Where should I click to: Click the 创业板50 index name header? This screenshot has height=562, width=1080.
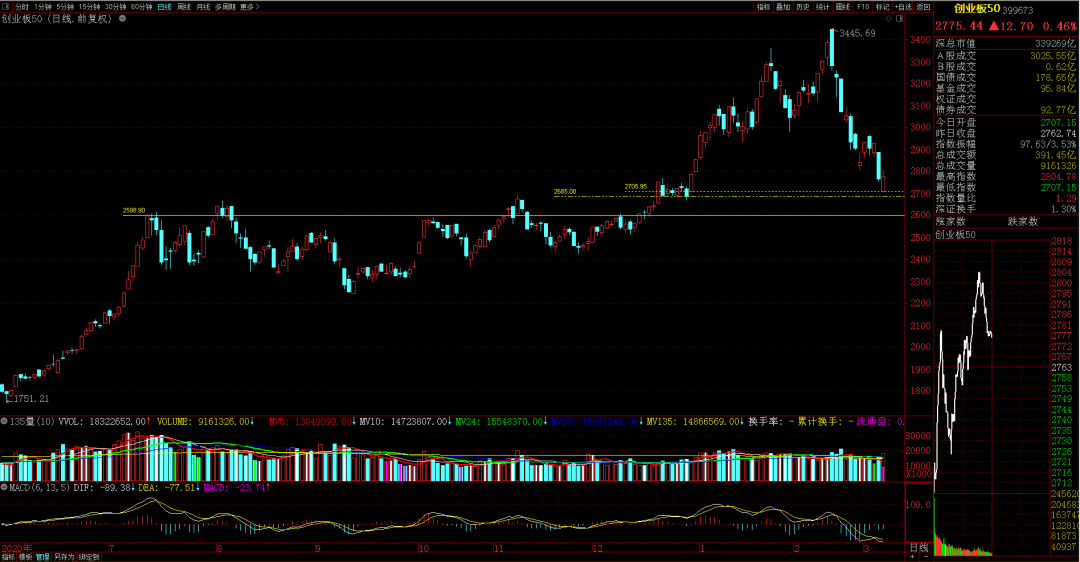tap(977, 8)
